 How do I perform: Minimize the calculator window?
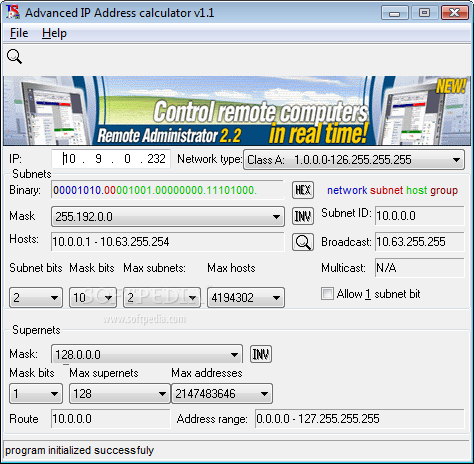tap(395, 13)
